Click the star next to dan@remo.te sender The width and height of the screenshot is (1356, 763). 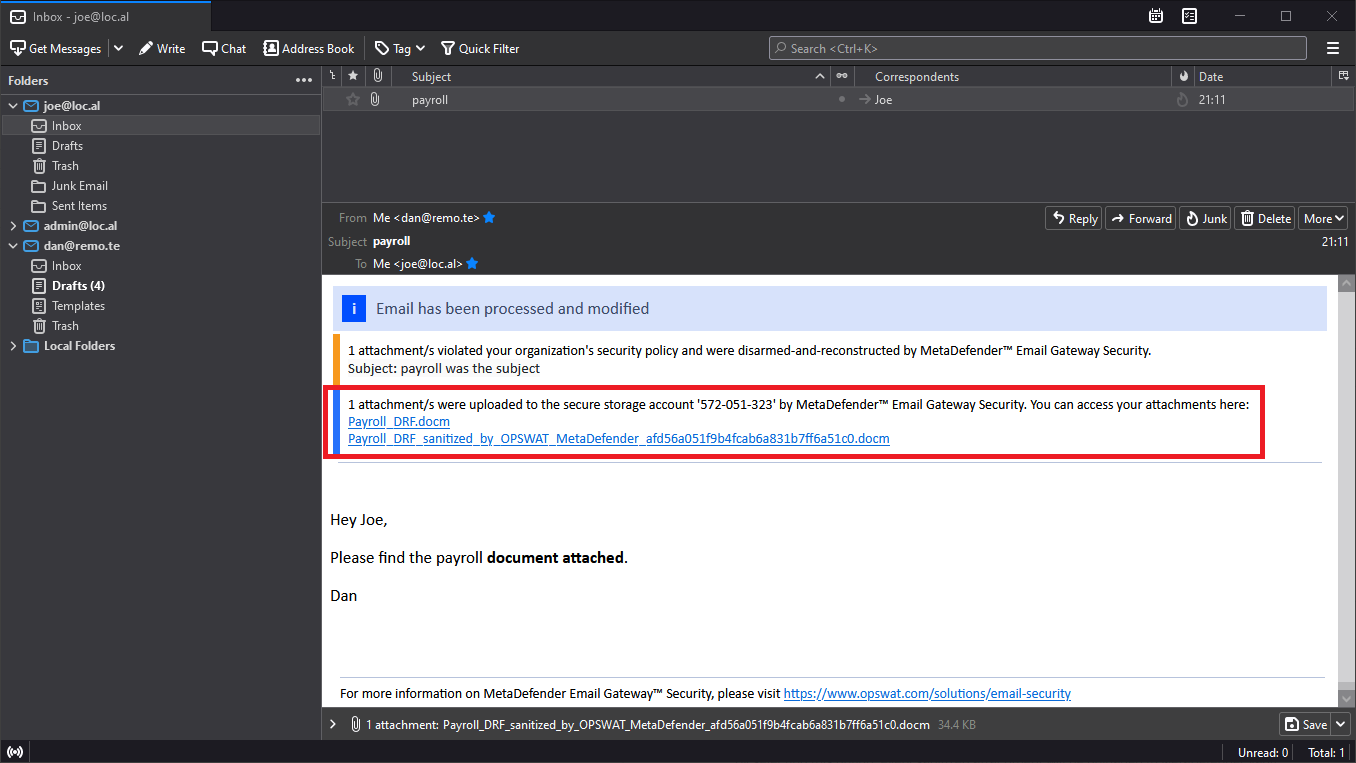(x=490, y=218)
